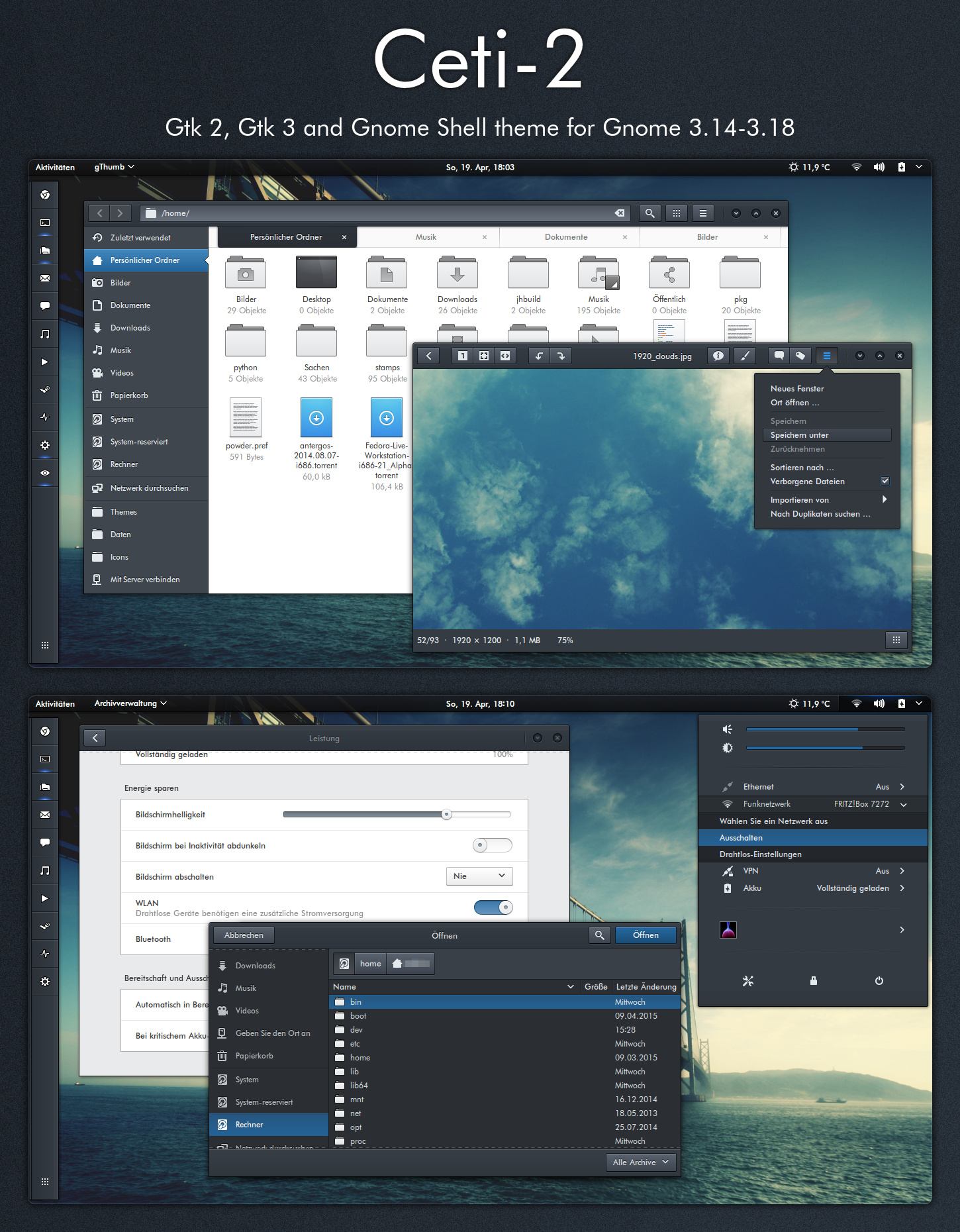Adjust Bildschirmhelligkeit brightness slider
The image size is (960, 1232).
(397, 815)
